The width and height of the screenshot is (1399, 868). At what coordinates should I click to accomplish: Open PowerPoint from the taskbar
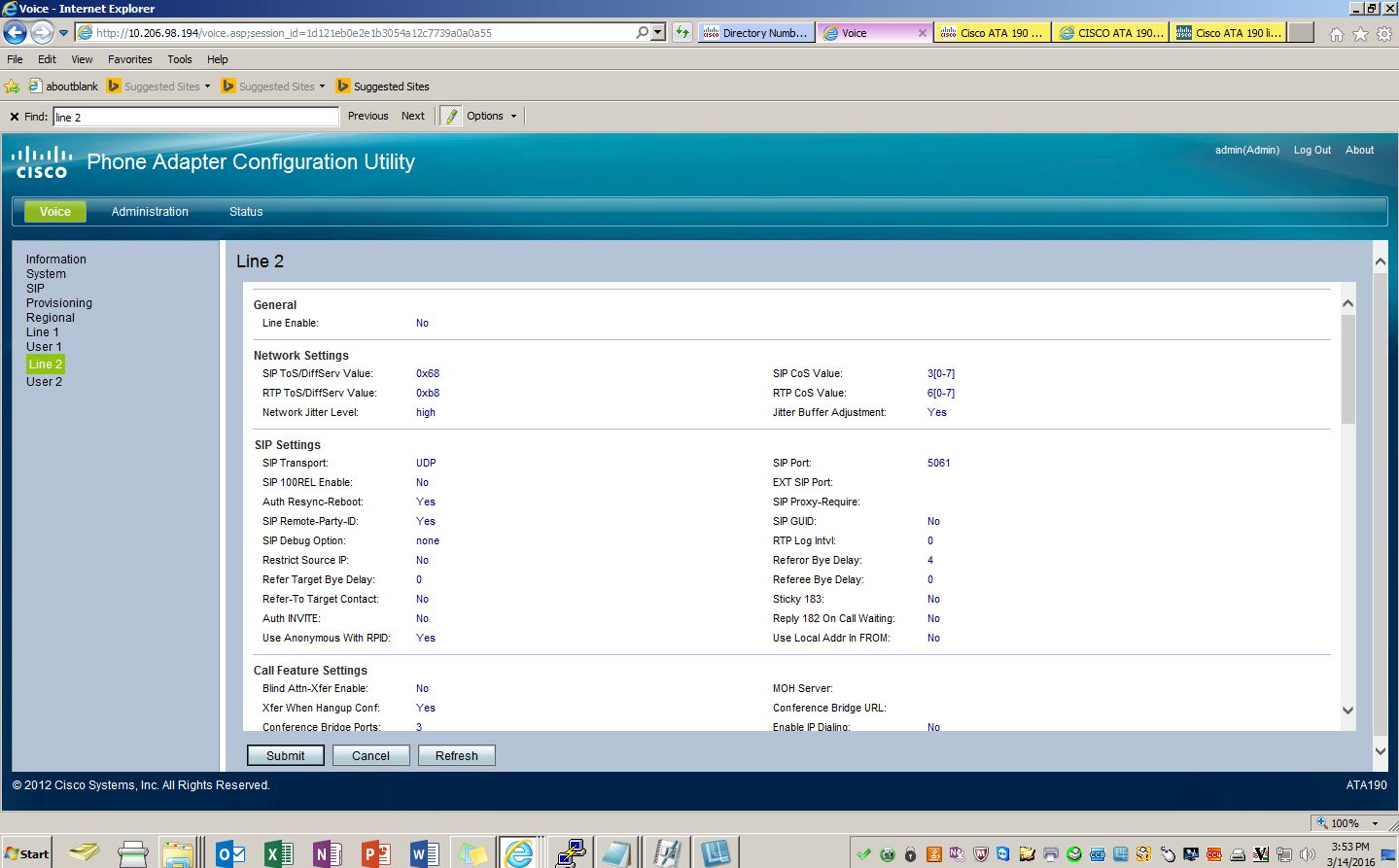[x=375, y=853]
